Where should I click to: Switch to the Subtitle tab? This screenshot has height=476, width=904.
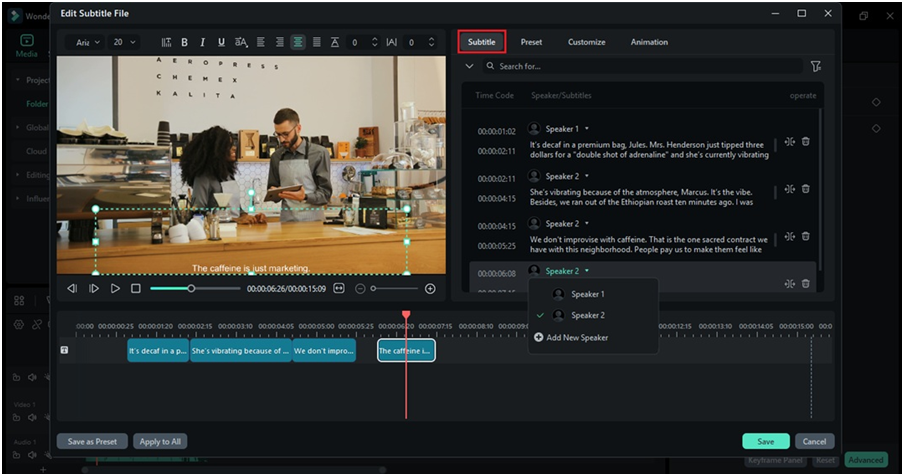click(482, 42)
